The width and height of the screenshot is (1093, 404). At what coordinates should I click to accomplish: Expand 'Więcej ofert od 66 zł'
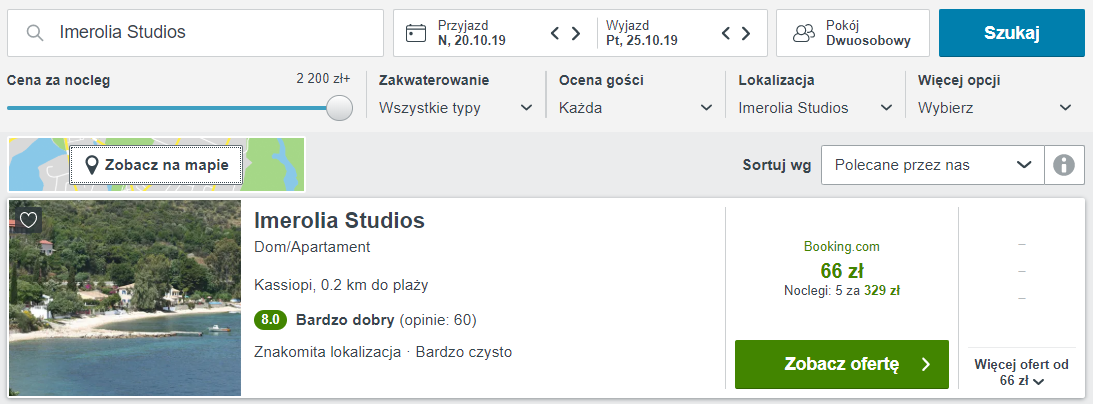coord(1021,372)
